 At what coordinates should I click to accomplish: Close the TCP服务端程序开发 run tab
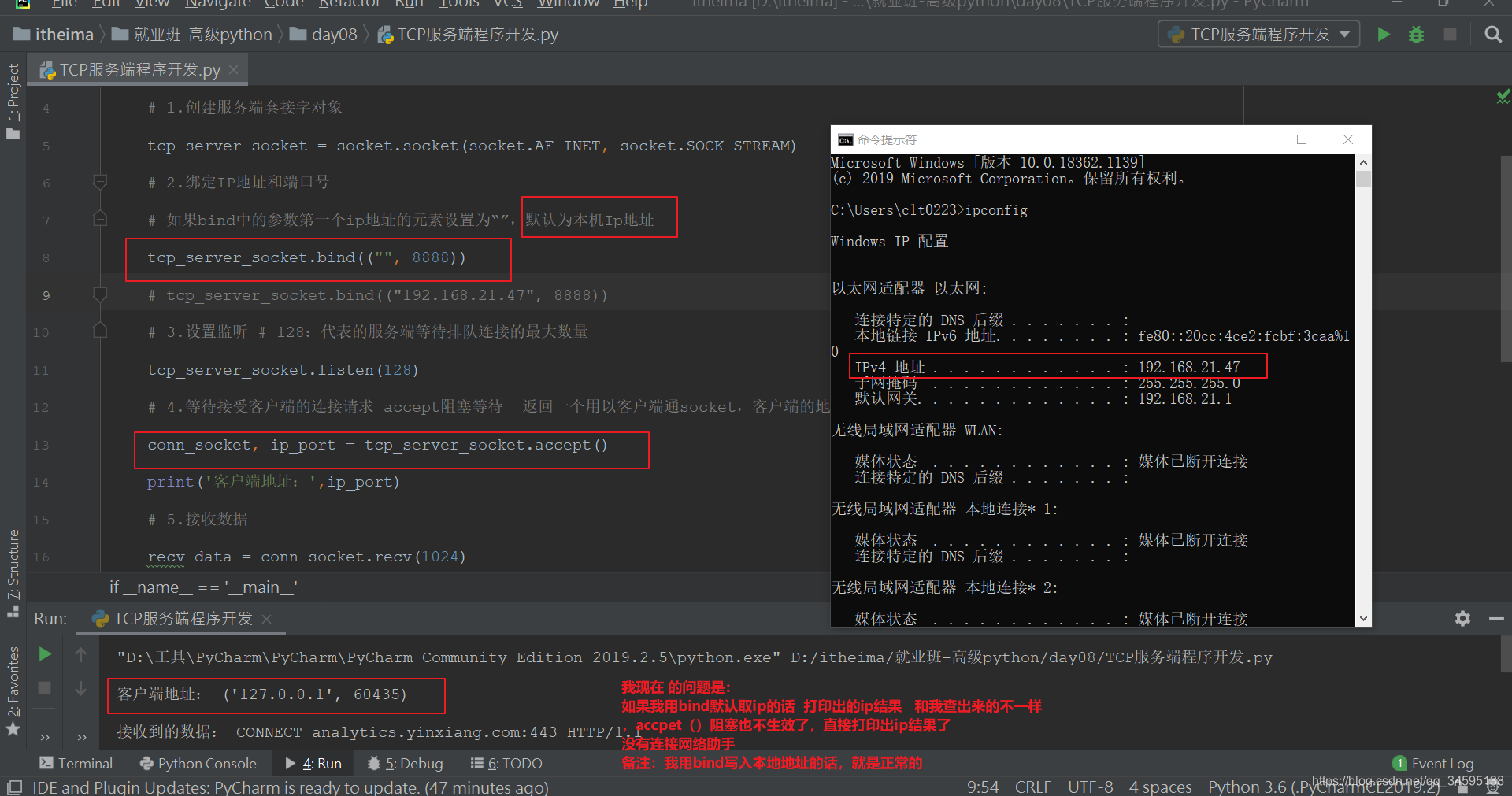click(x=266, y=619)
